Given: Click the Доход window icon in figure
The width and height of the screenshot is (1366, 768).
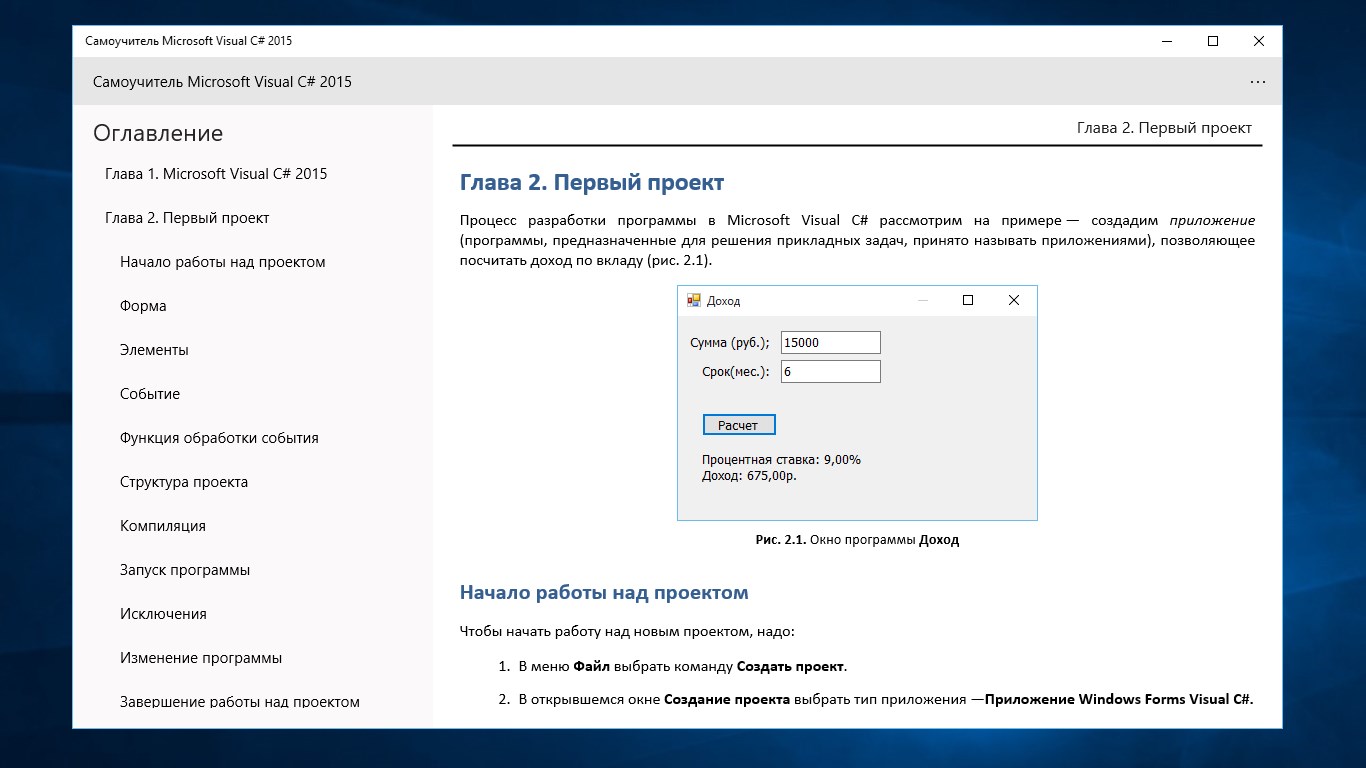Looking at the screenshot, I should (x=694, y=300).
